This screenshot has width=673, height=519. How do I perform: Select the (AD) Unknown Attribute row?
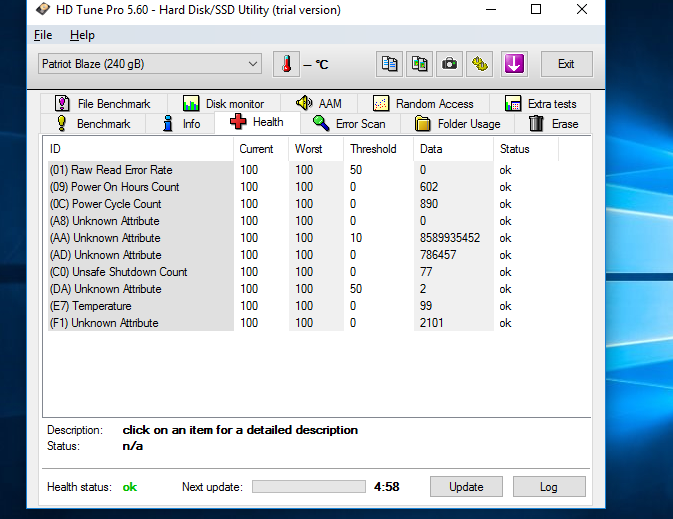pos(303,255)
